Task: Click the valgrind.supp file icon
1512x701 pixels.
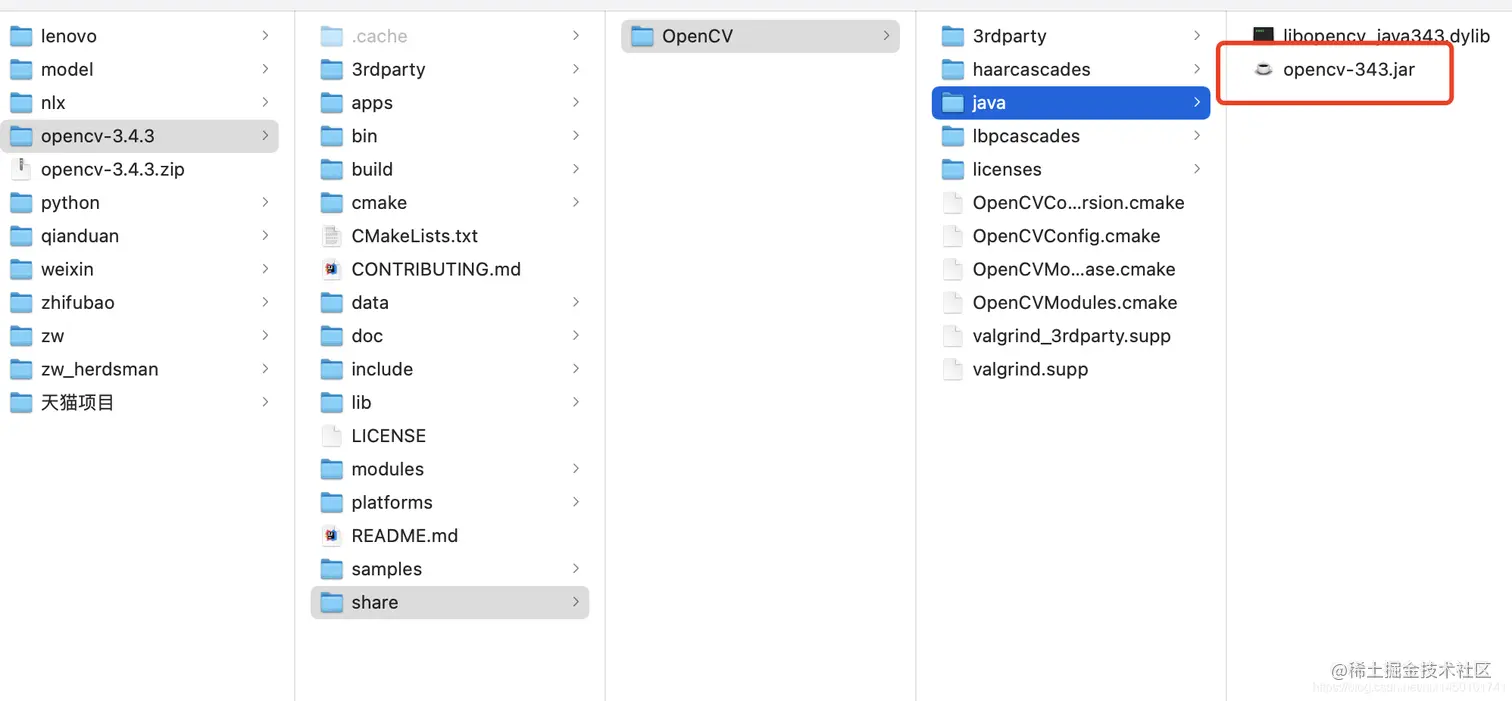Action: (x=953, y=369)
